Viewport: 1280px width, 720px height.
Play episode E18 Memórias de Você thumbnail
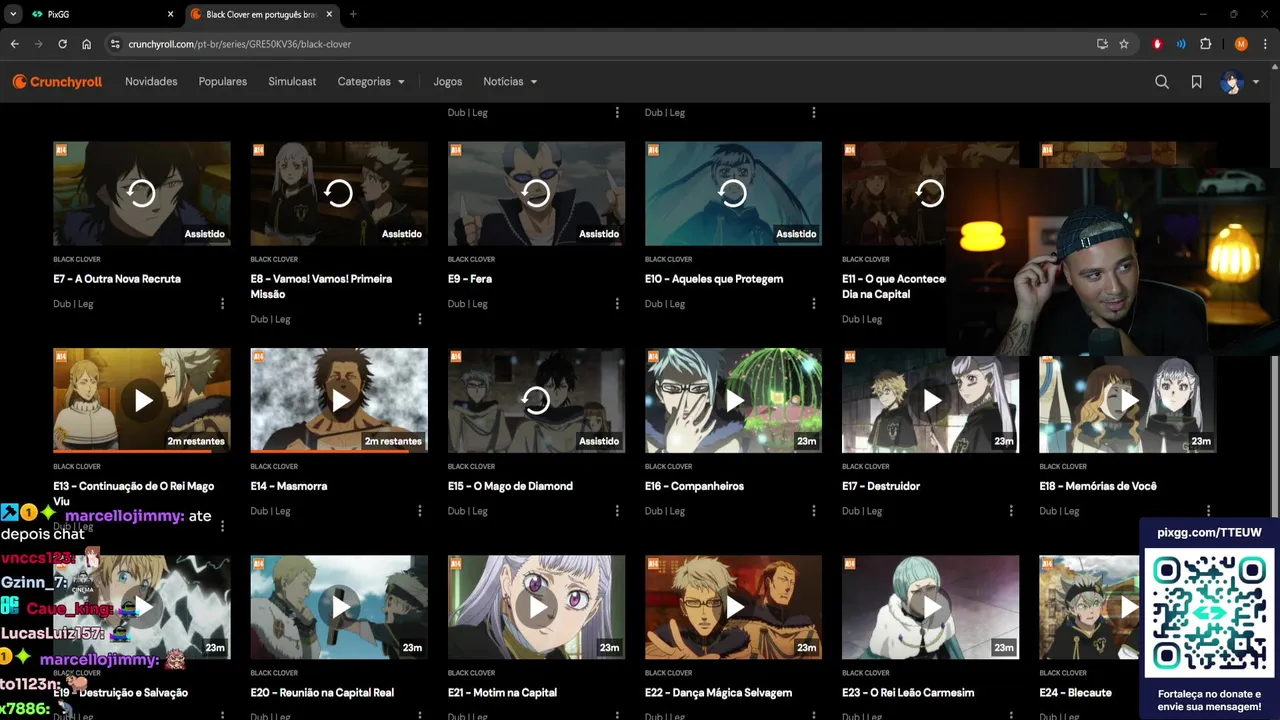[1127, 400]
